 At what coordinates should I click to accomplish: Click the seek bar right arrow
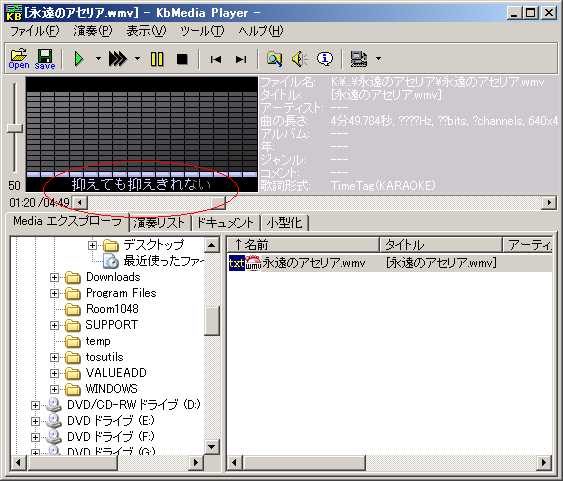pos(549,203)
